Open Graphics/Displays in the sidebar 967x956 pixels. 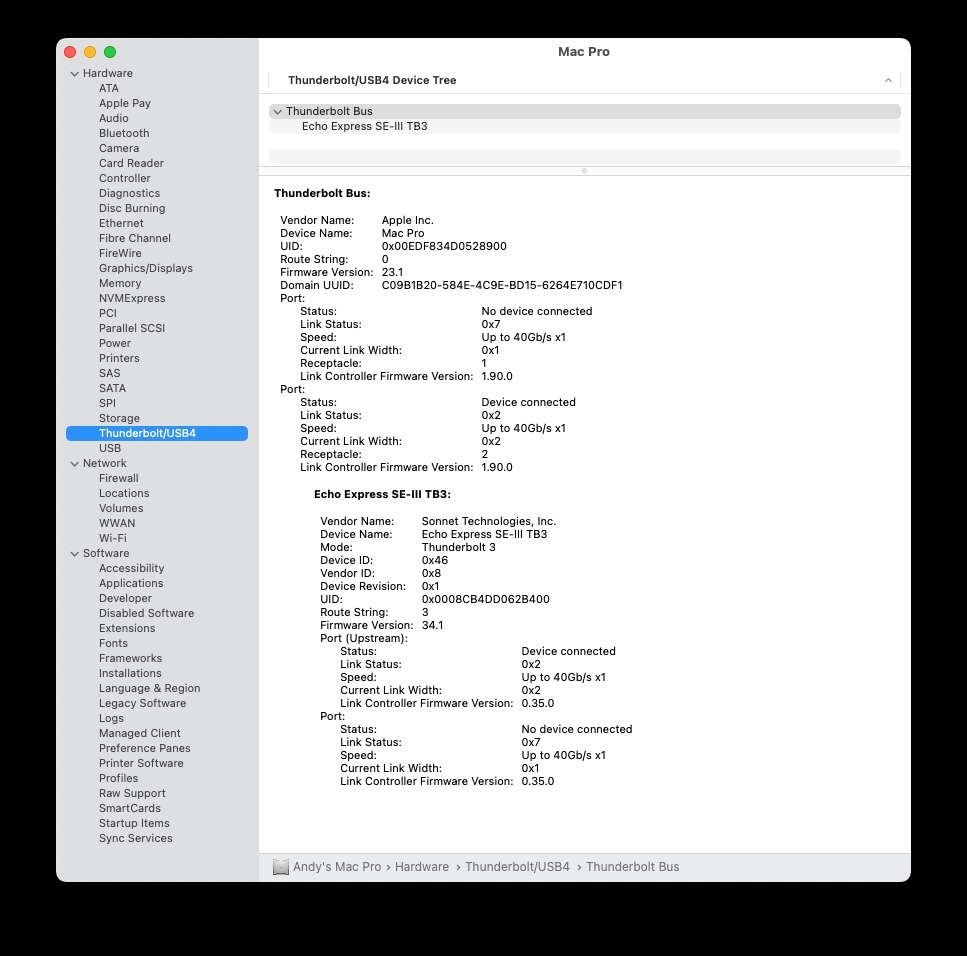point(146,268)
